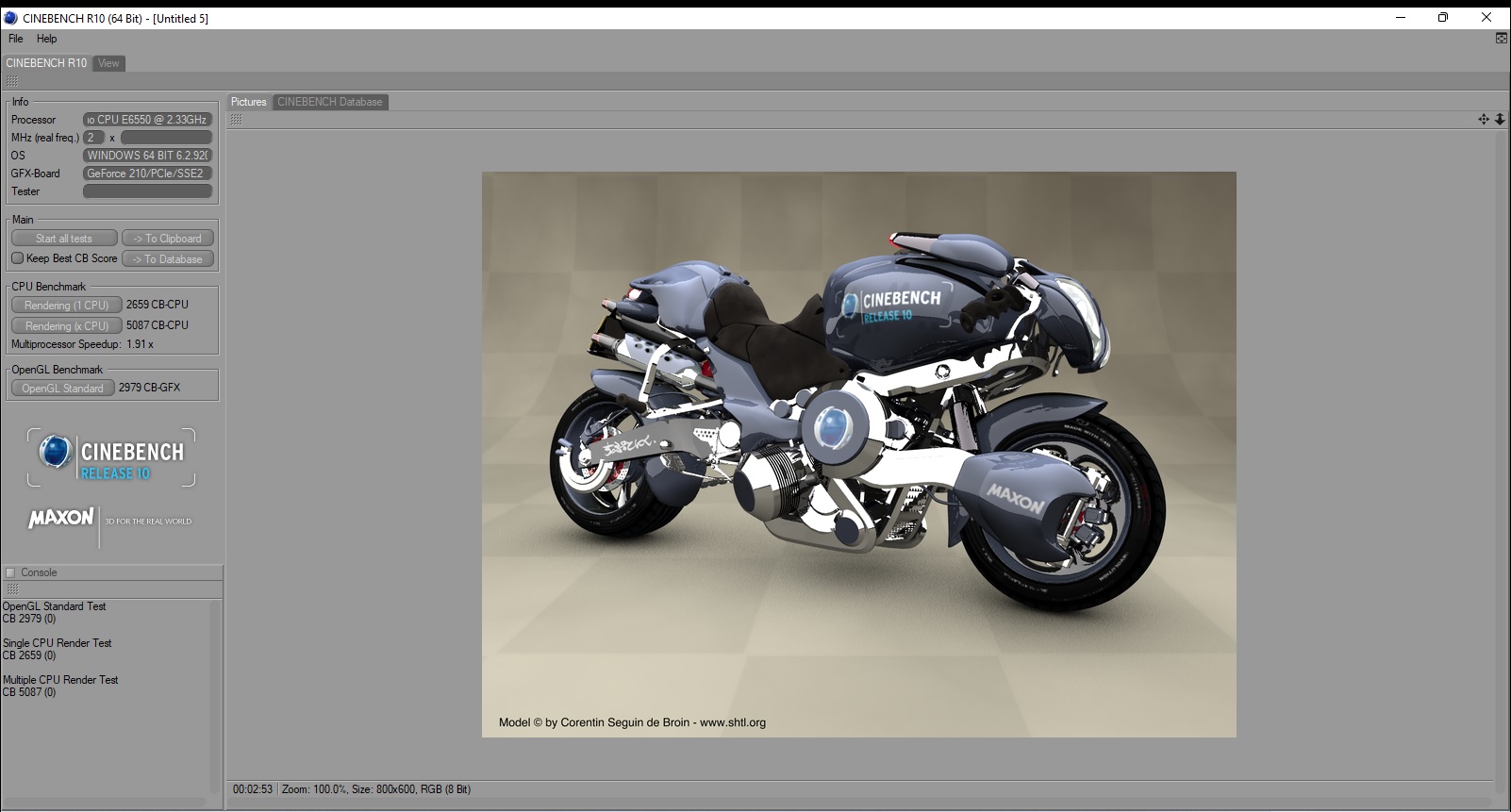This screenshot has width=1511, height=812.
Task: Open the Help menu
Action: (x=47, y=39)
